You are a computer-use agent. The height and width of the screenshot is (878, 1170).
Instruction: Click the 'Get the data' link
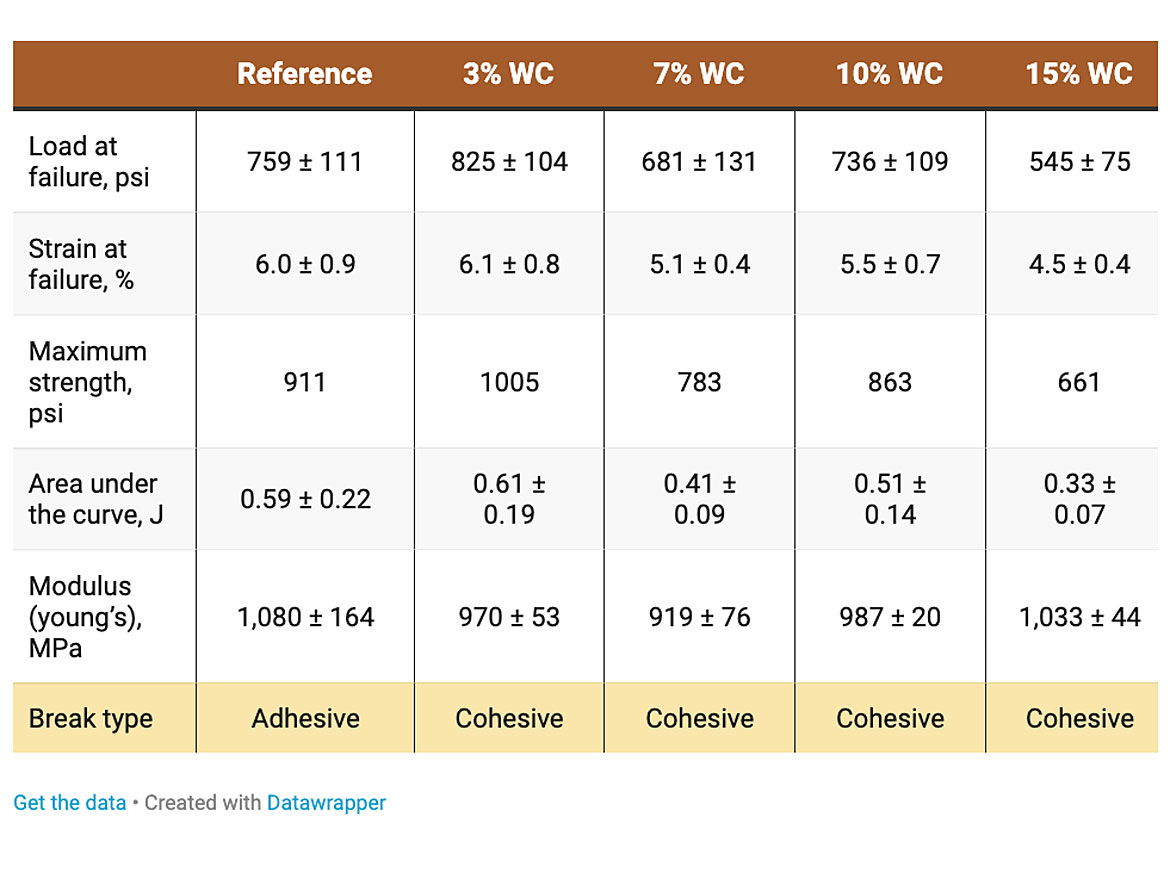tap(70, 802)
